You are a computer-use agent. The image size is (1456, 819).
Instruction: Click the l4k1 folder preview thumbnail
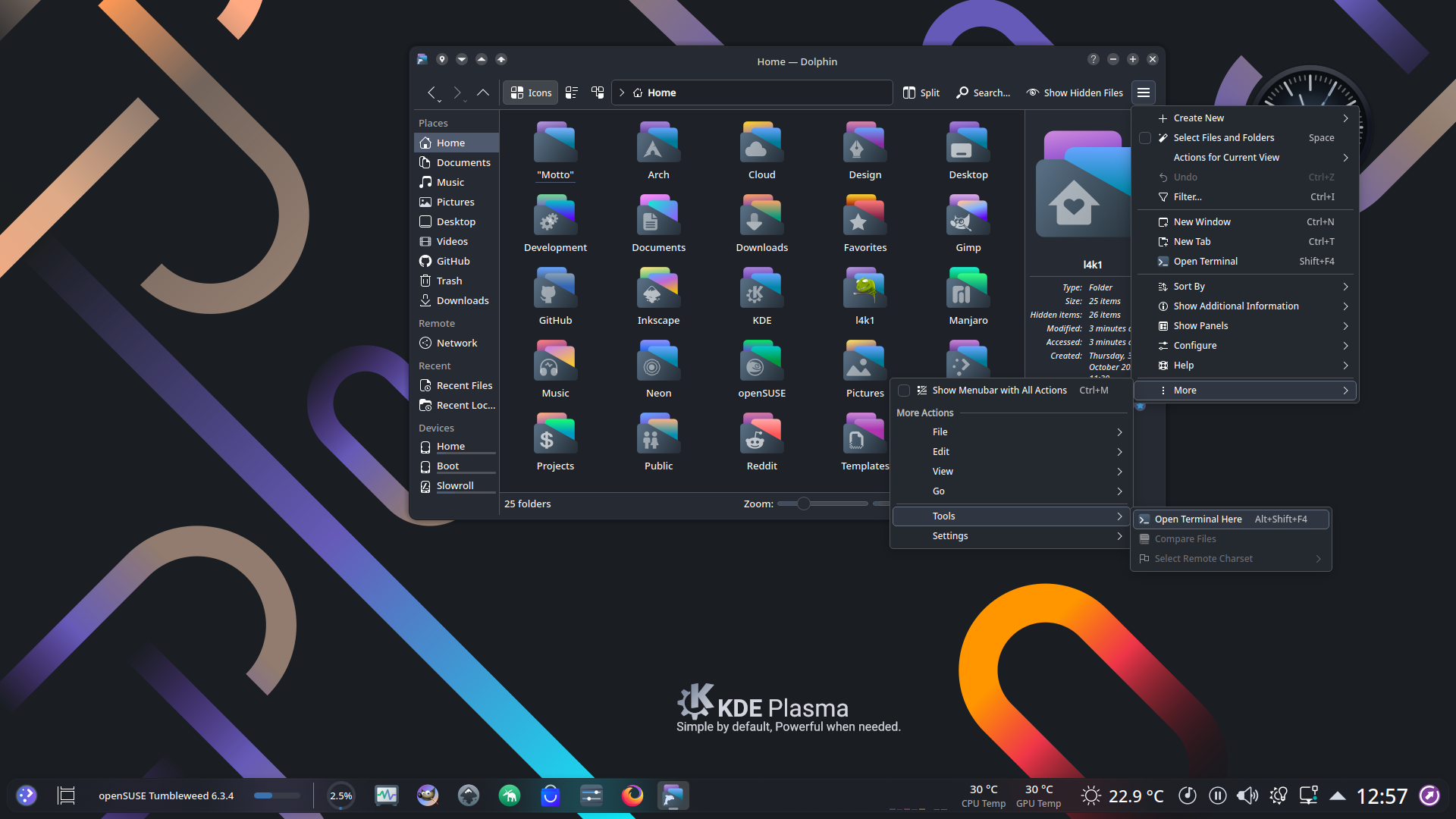tap(1083, 184)
